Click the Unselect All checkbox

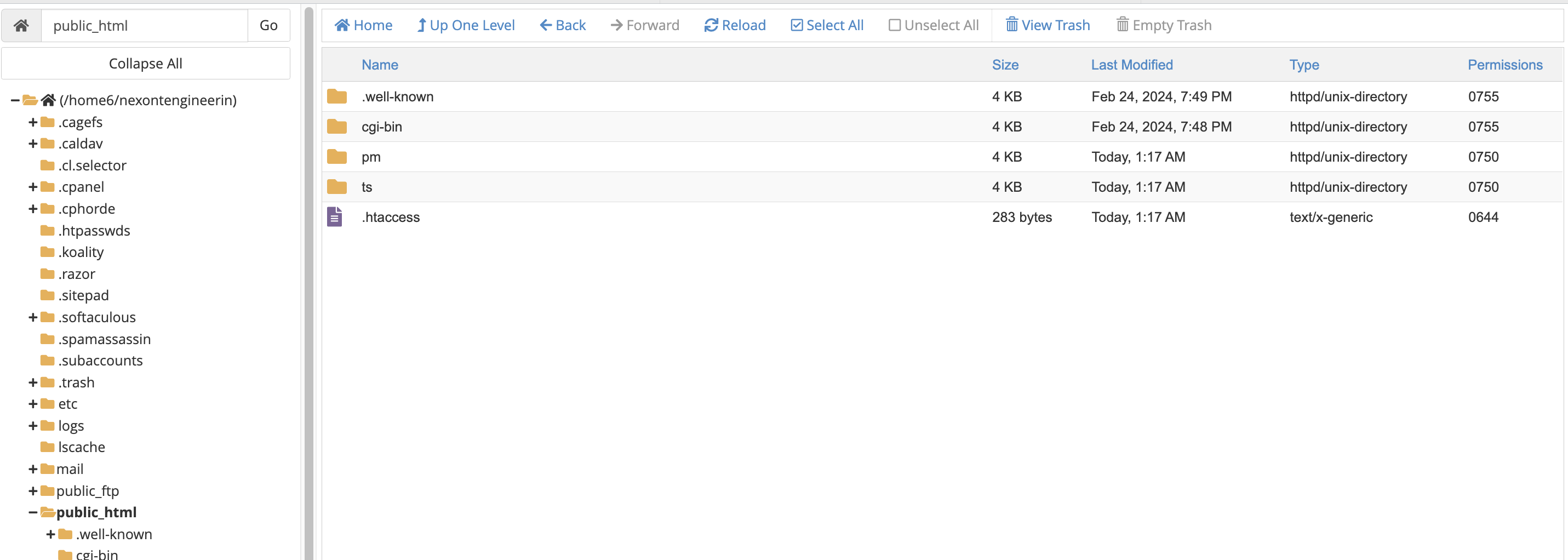(x=894, y=26)
